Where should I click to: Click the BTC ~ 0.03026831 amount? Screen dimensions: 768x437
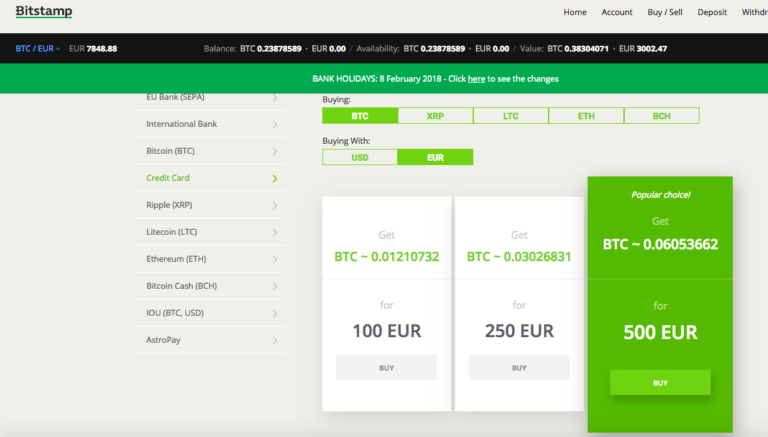[x=519, y=257]
